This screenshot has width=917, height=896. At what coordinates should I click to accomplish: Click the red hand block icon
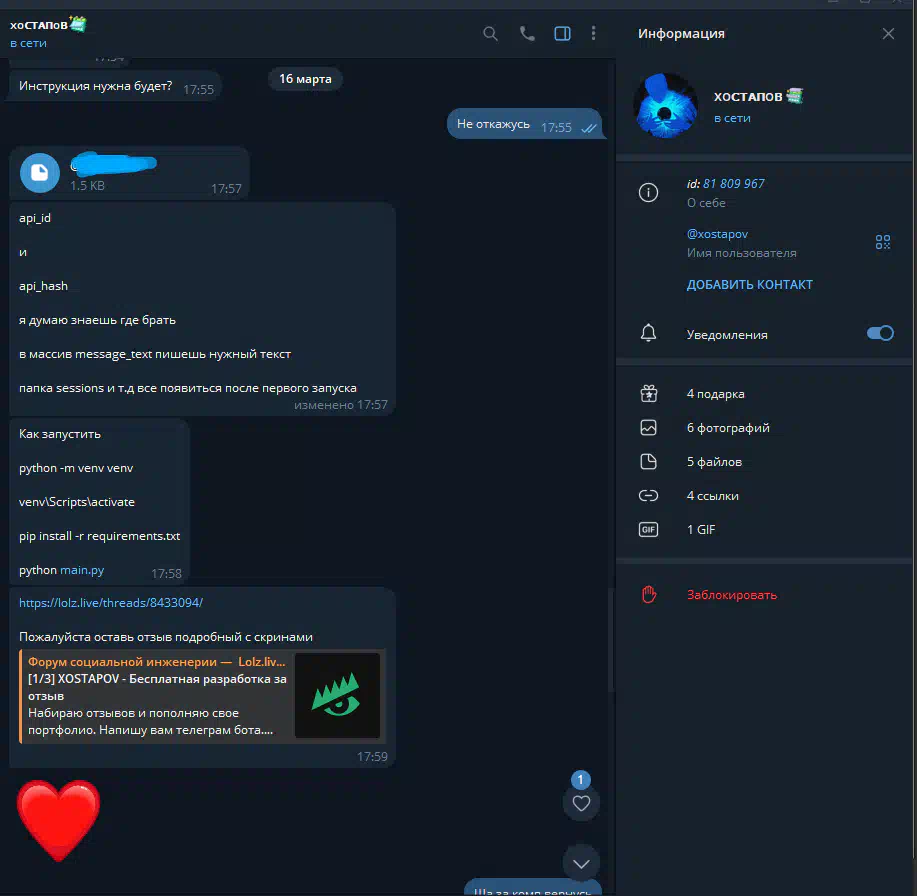pos(649,594)
